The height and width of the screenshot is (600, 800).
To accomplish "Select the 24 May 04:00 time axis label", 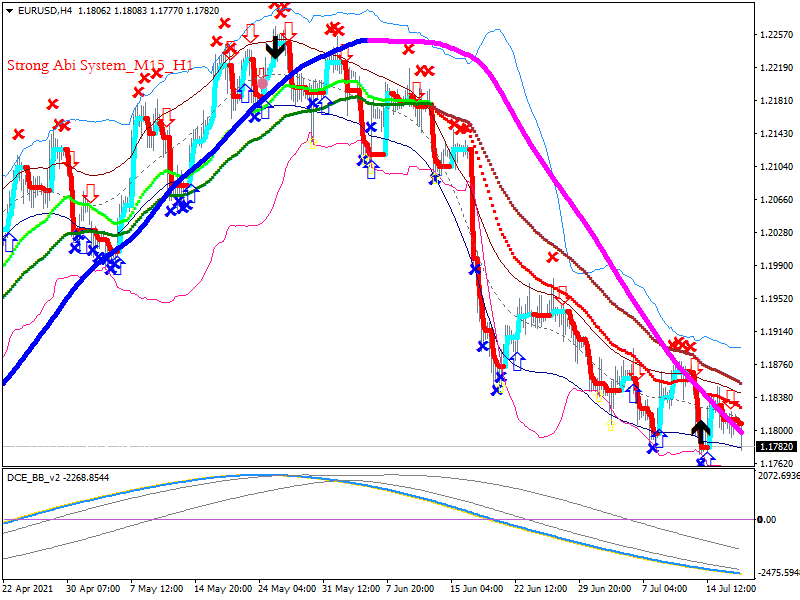I will (285, 589).
